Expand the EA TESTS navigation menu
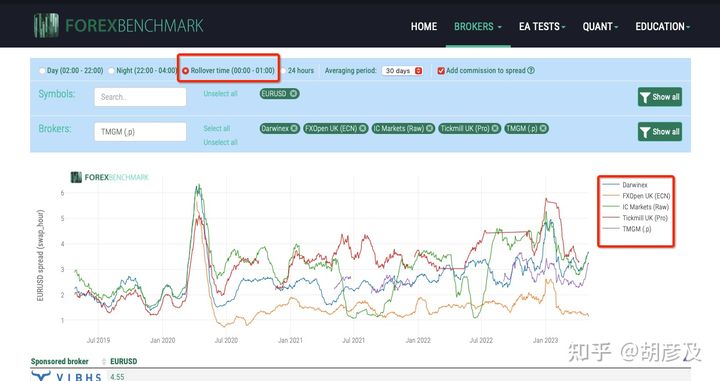Image resolution: width=720 pixels, height=381 pixels. coord(542,27)
